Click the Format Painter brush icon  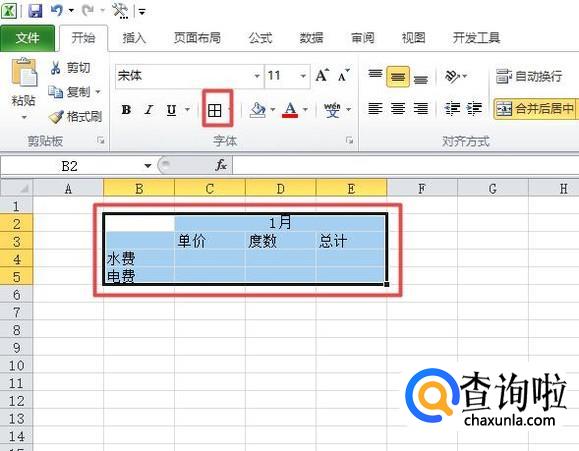[x=56, y=117]
